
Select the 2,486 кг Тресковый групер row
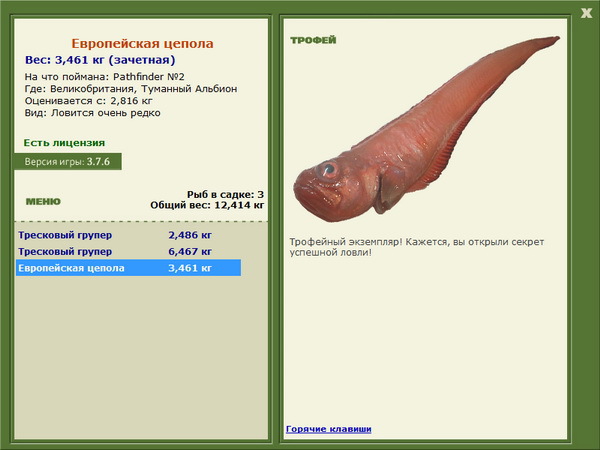click(x=128, y=235)
